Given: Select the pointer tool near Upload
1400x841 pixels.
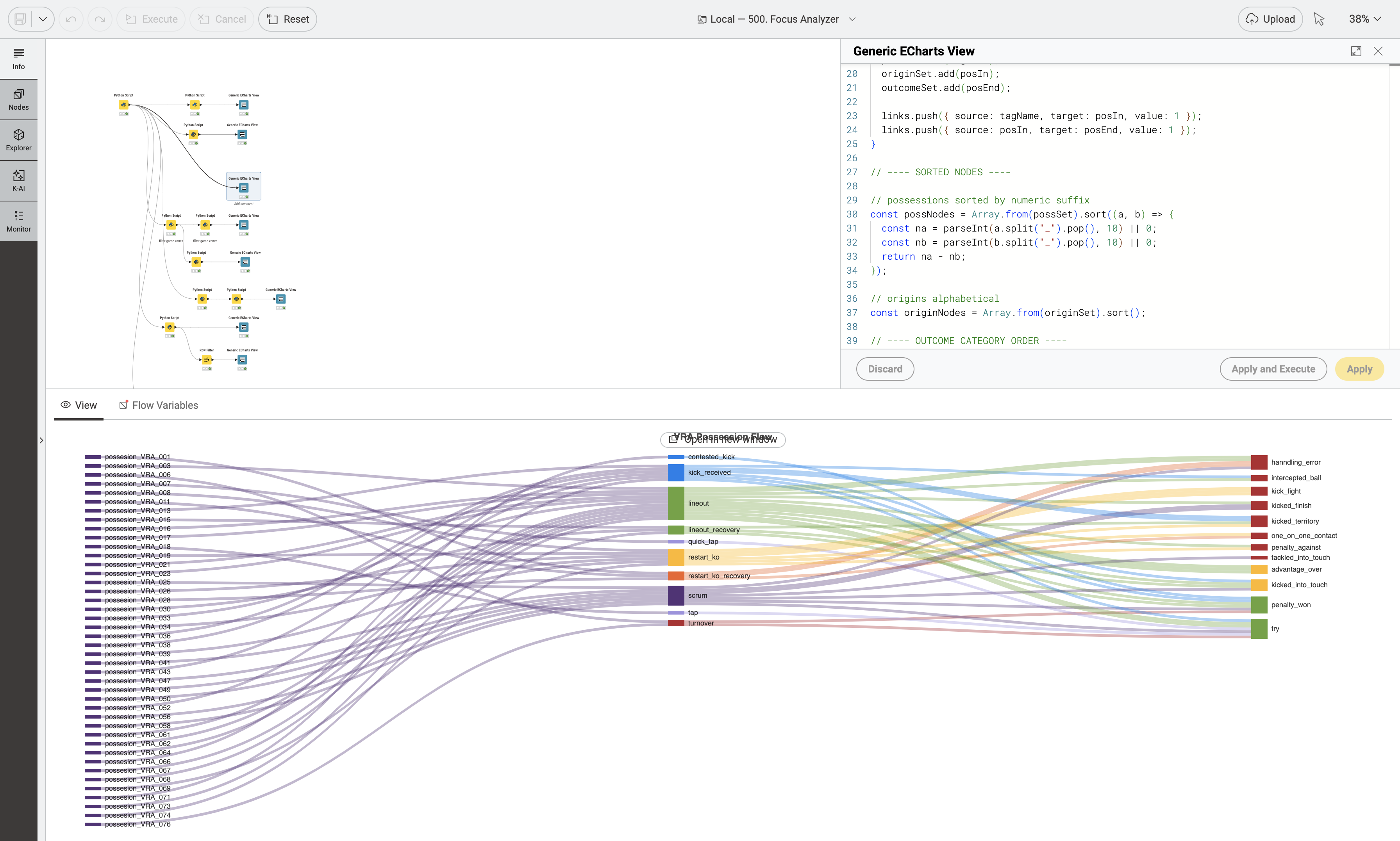Looking at the screenshot, I should click(1319, 19).
